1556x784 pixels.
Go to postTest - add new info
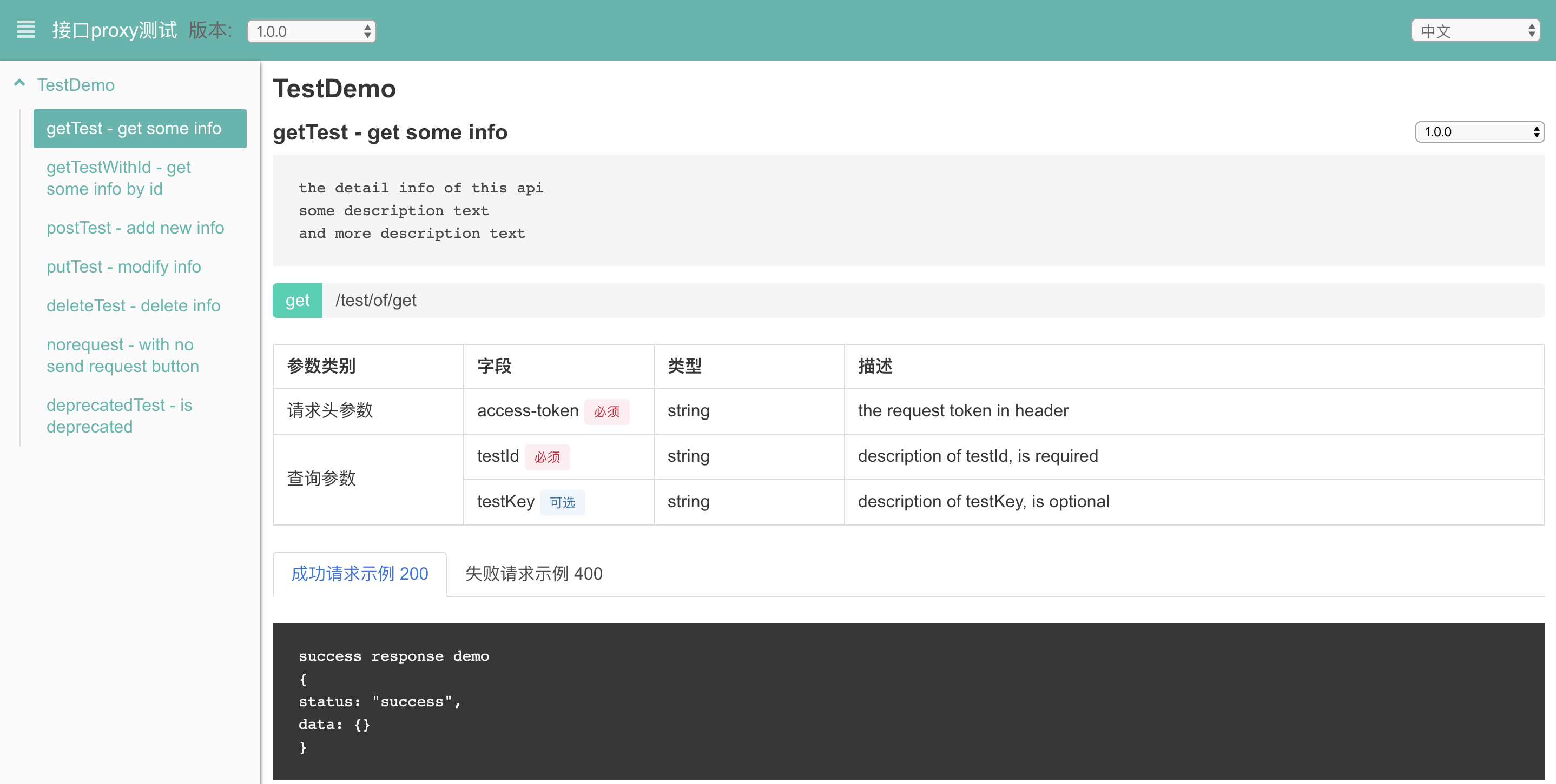coord(135,228)
